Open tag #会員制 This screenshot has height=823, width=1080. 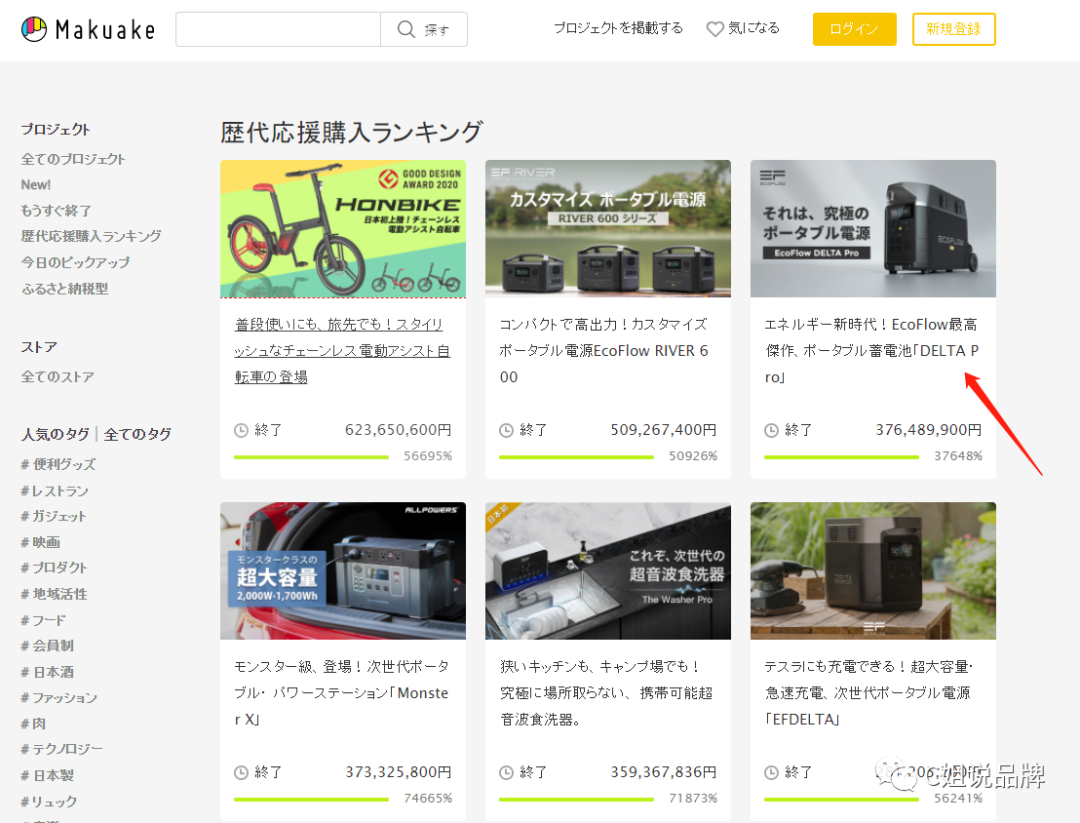[x=47, y=645]
